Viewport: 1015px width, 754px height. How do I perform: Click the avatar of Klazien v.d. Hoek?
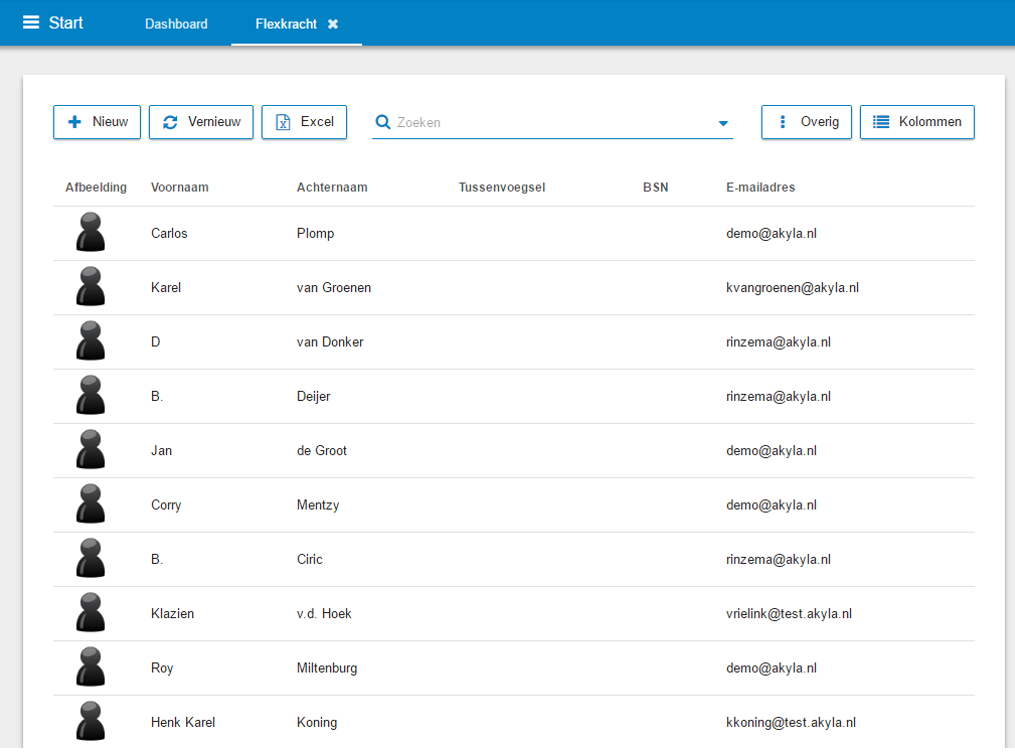click(91, 612)
